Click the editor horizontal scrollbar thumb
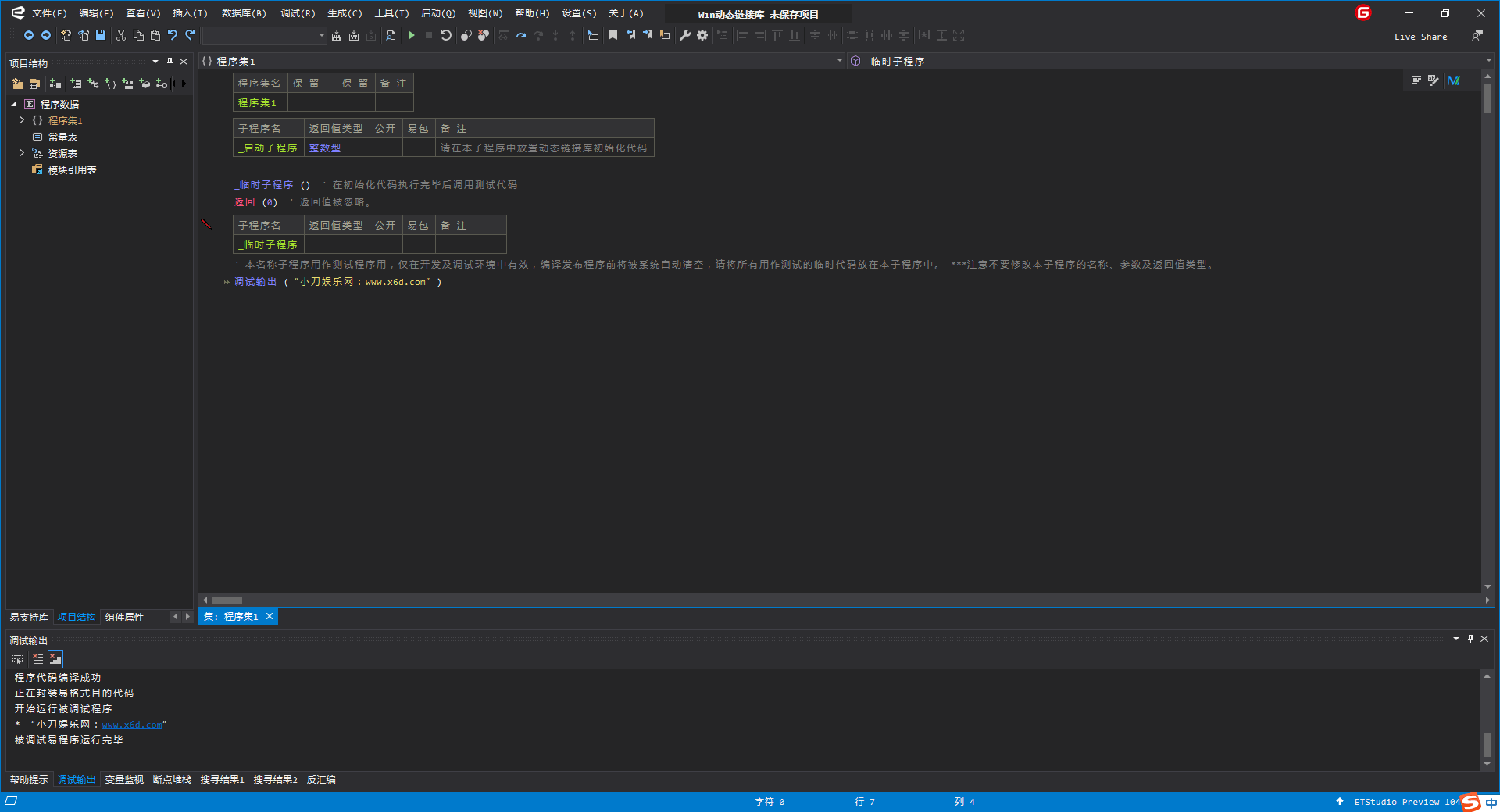The height and width of the screenshot is (812, 1500). click(x=227, y=600)
